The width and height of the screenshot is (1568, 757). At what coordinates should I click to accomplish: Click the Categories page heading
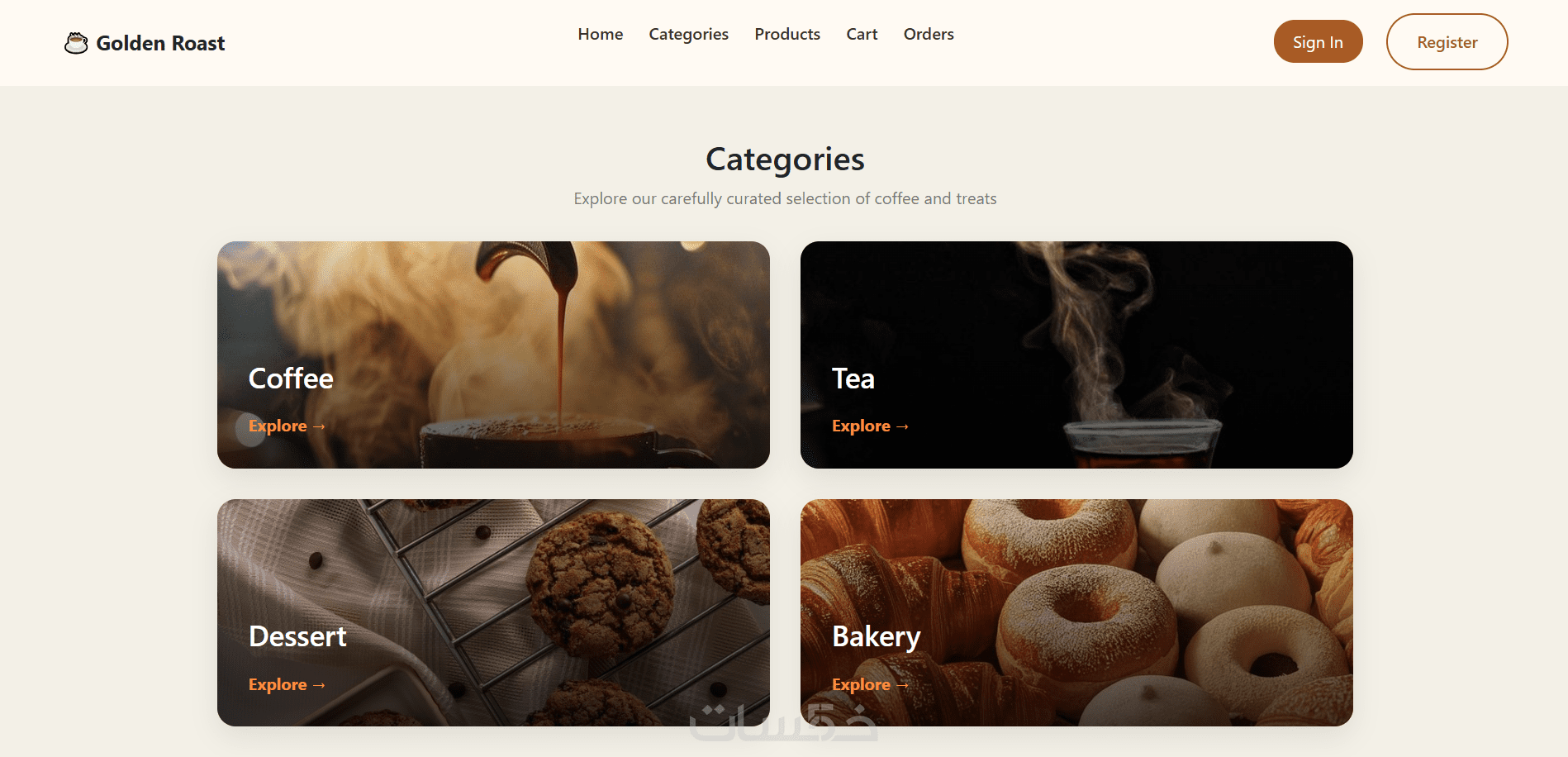pos(785,159)
